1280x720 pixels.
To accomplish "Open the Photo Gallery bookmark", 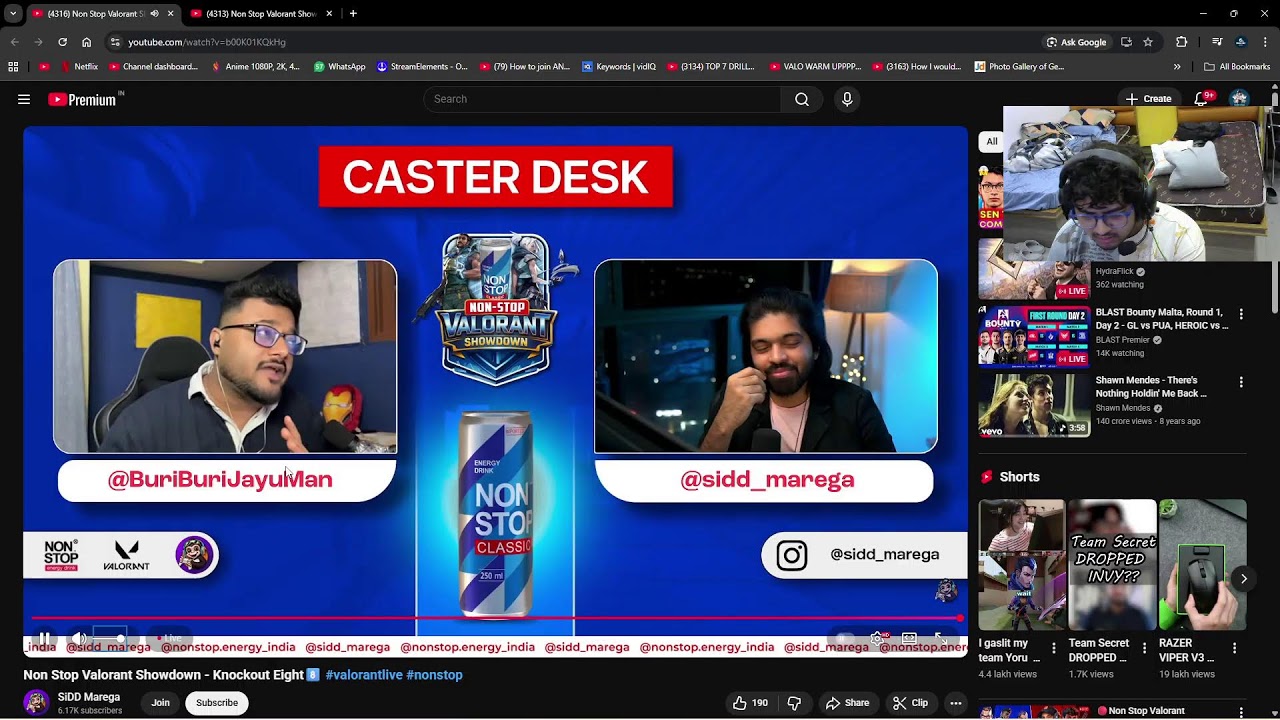I will 1020,67.
